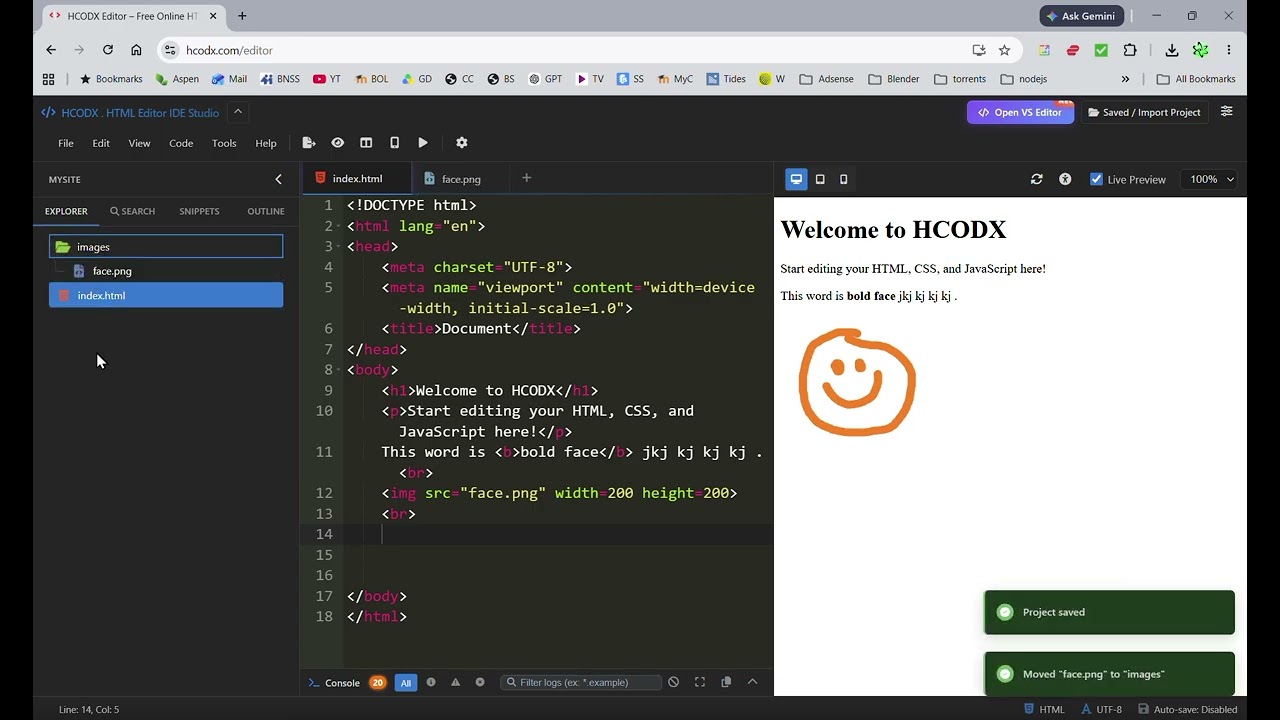Click the Saved / Import Project button
The image size is (1280, 720).
click(x=1144, y=112)
